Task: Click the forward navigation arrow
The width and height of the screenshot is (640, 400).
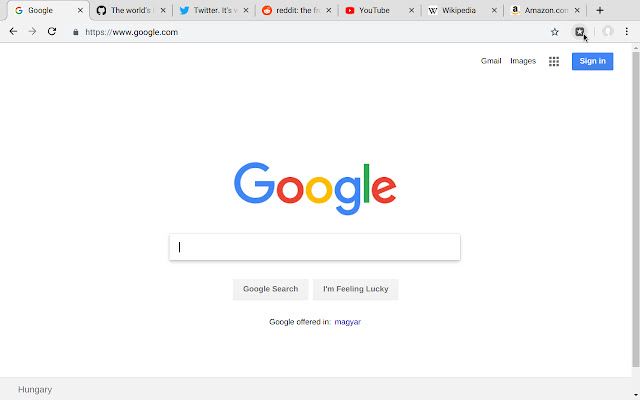Action: click(32, 31)
